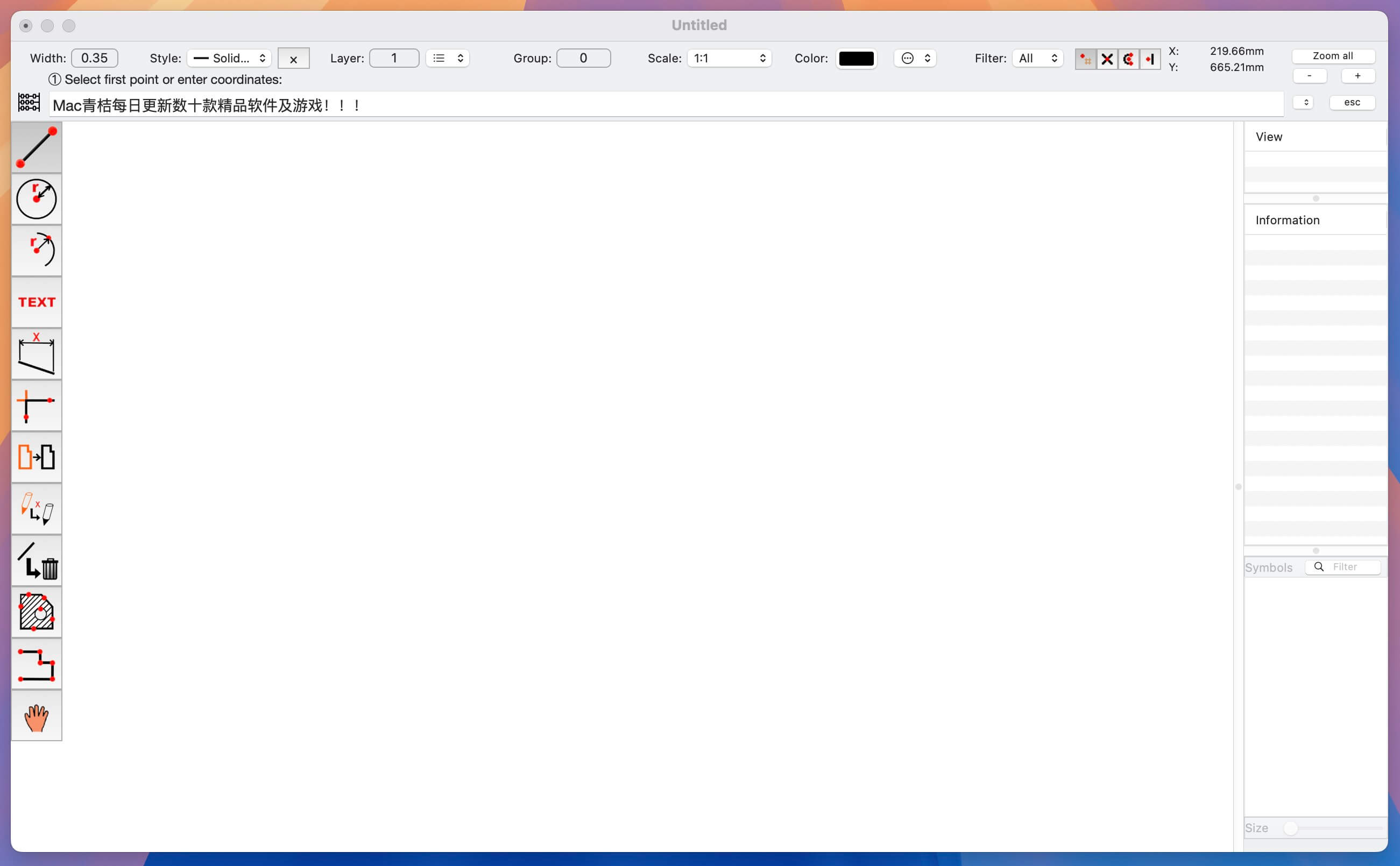Open the Style line type dropdown
This screenshot has width=1400, height=866.
(229, 59)
